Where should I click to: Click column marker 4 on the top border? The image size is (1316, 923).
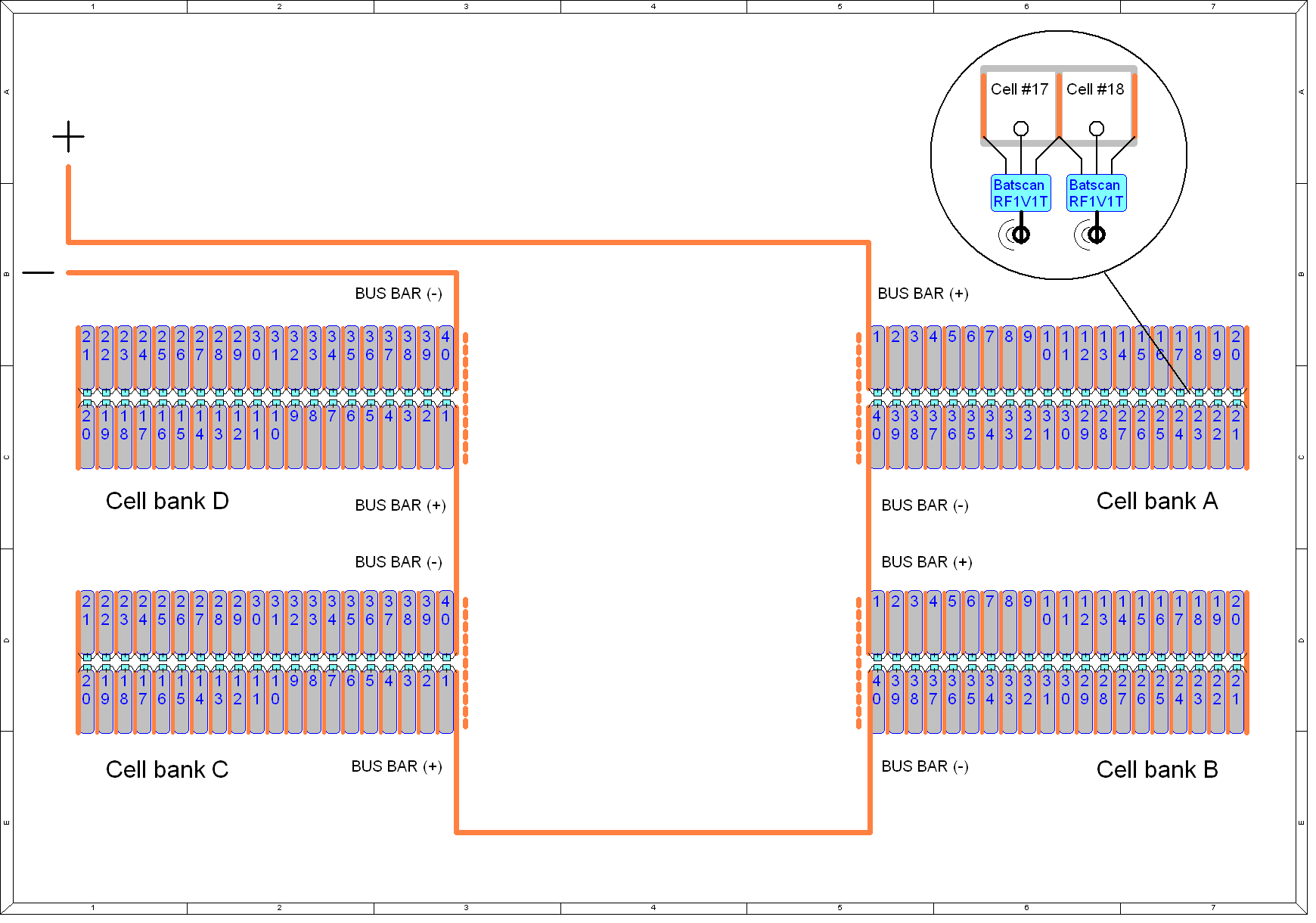click(x=653, y=6)
